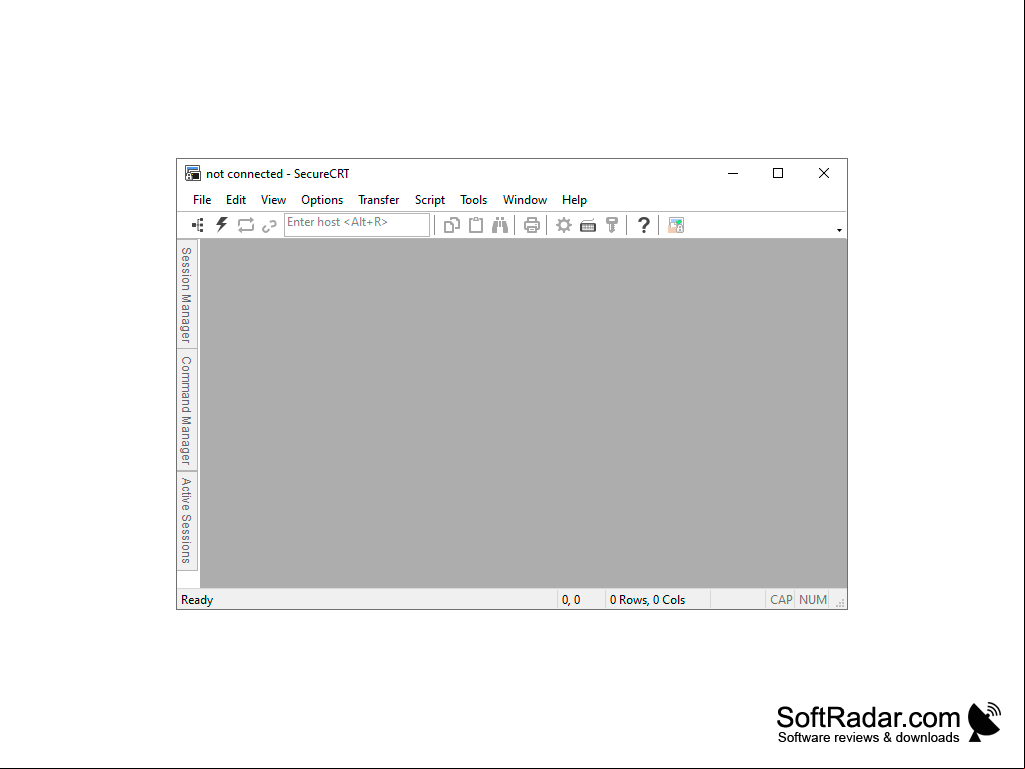Screen dimensions: 1025x769
Task: Click the Quick Connect lightning bolt icon
Action: (222, 225)
